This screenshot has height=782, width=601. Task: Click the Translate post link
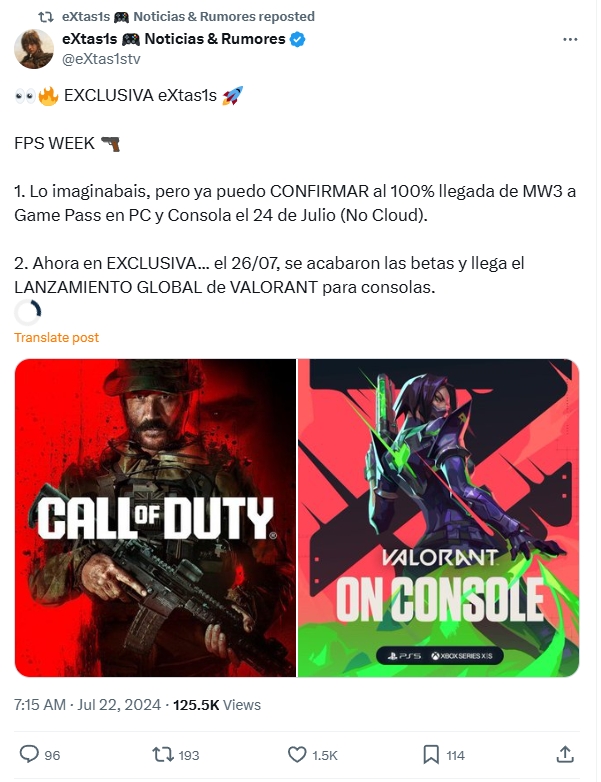pyautogui.click(x=56, y=338)
